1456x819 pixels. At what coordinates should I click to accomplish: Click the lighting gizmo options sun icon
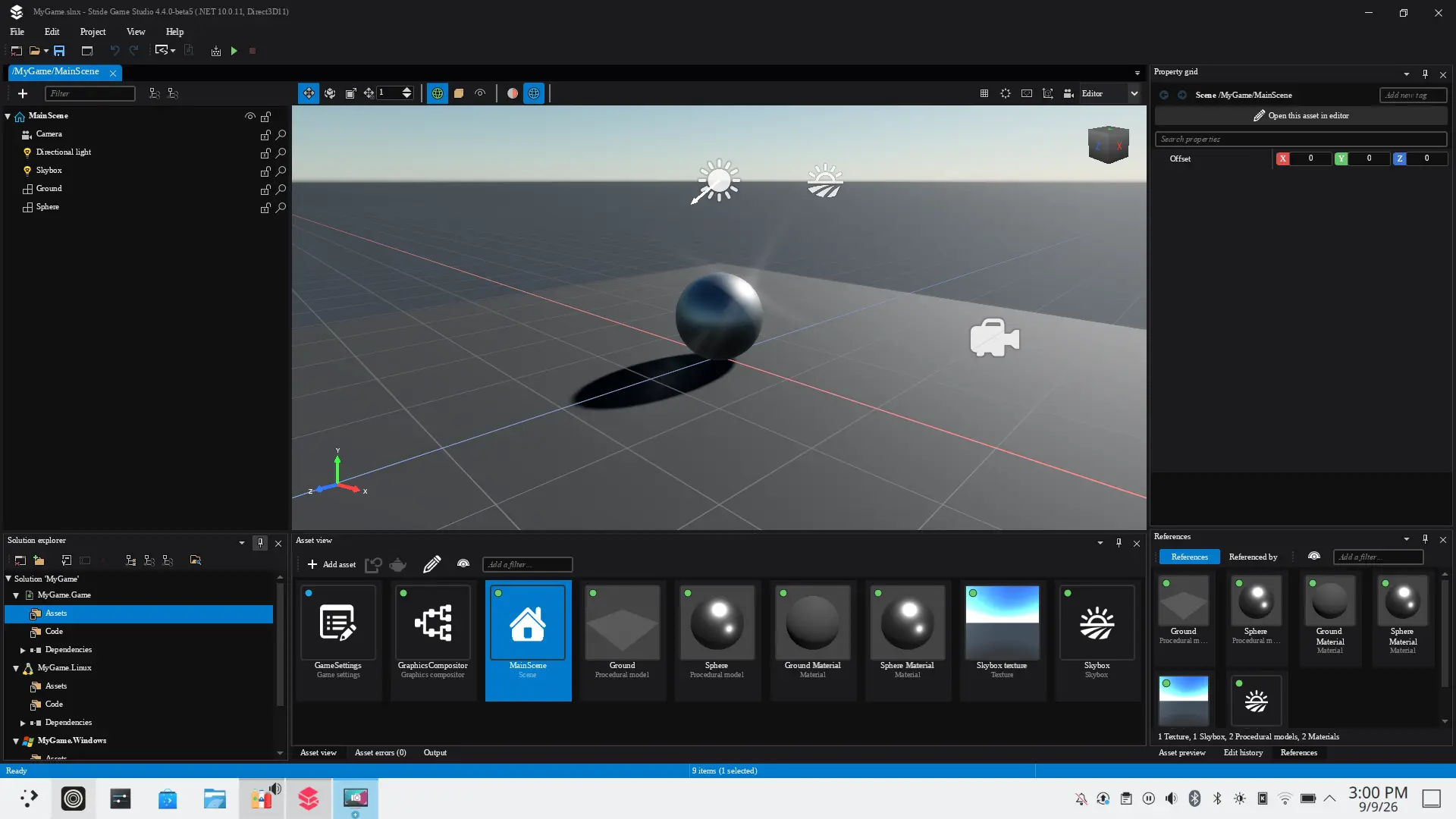point(1006,93)
